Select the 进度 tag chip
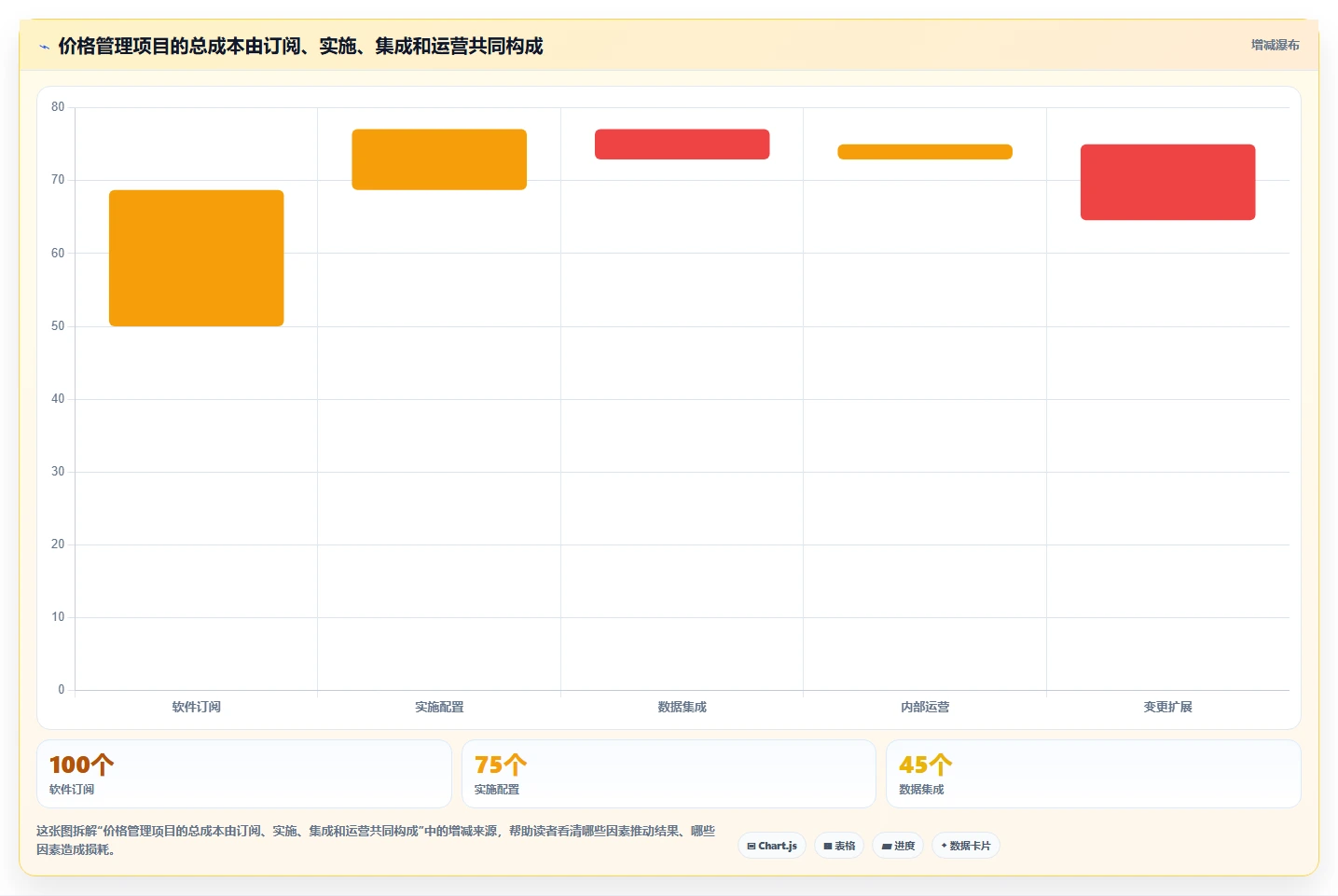This screenshot has width=1338, height=896. click(x=898, y=846)
